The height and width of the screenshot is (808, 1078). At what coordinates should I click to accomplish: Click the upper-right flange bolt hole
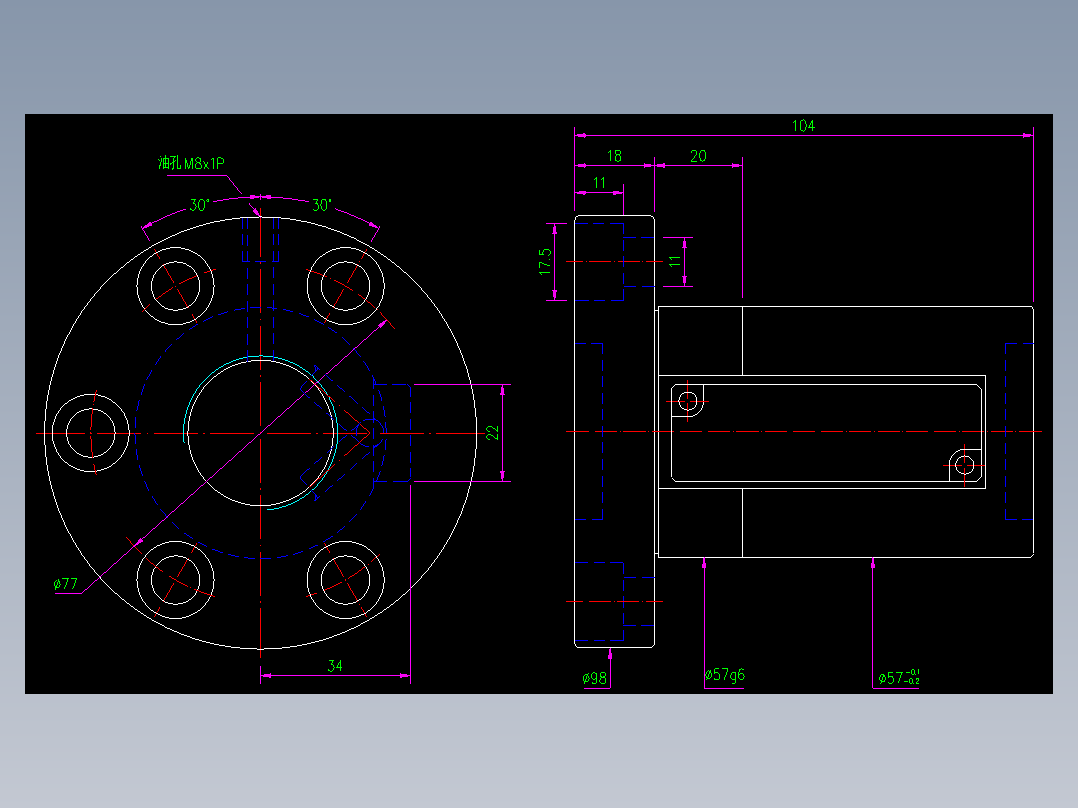pos(345,285)
